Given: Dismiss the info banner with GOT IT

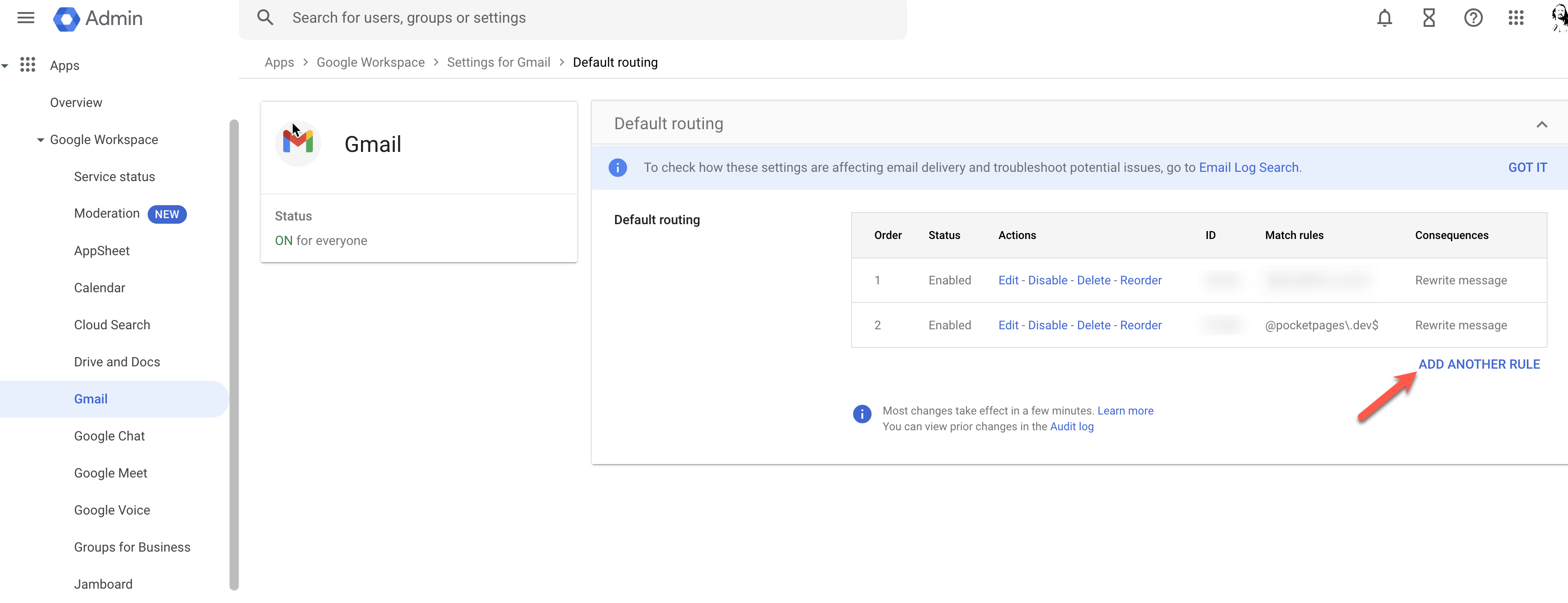Looking at the screenshot, I should [1527, 168].
